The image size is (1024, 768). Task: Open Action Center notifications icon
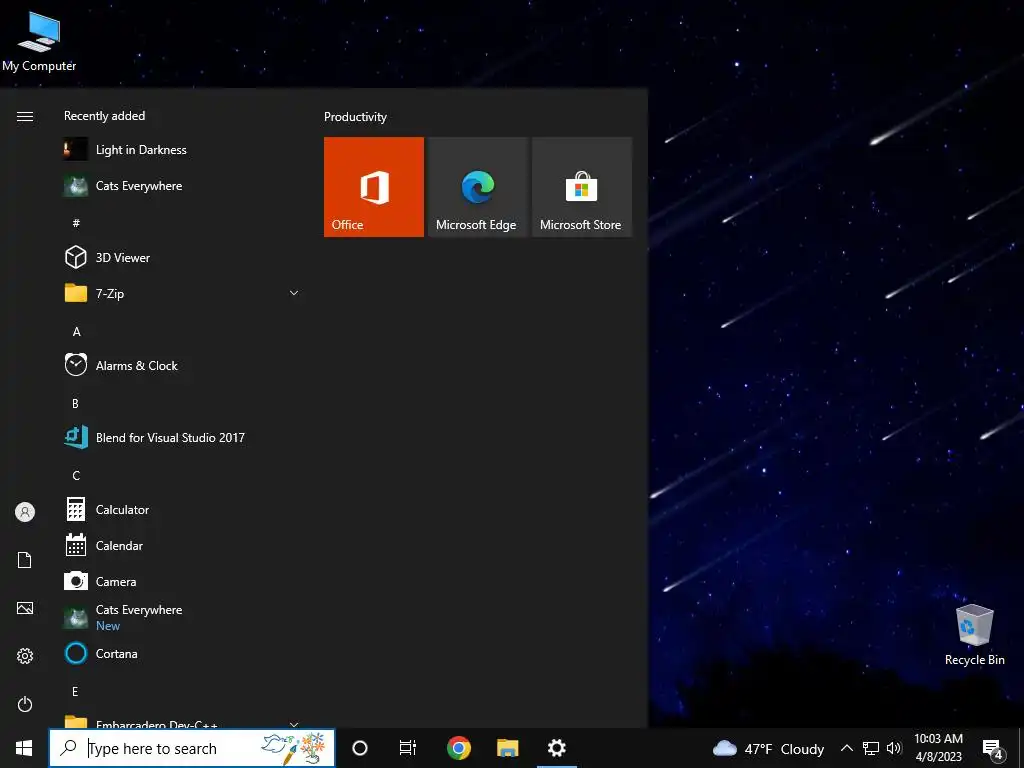(993, 749)
